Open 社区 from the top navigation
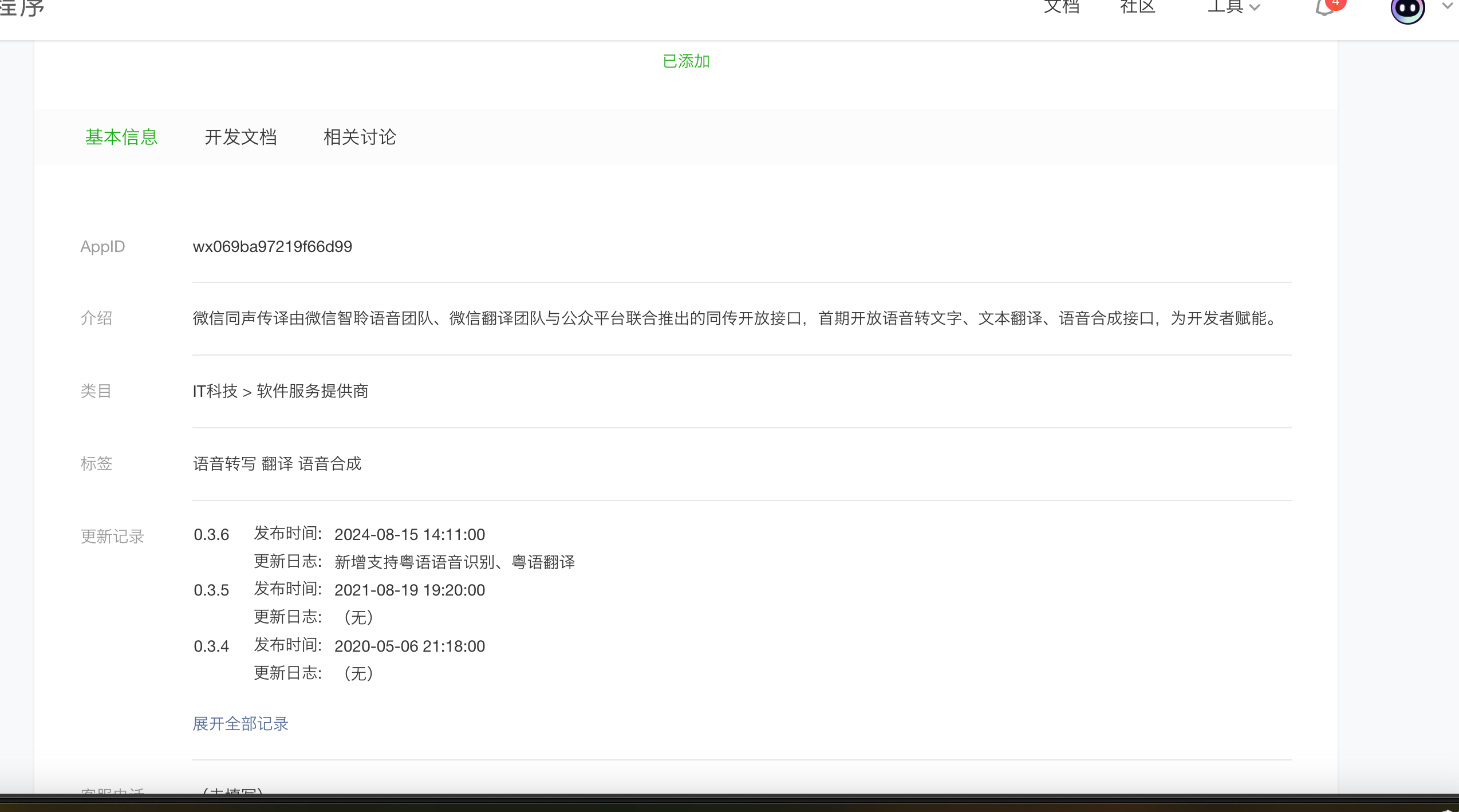Image resolution: width=1459 pixels, height=812 pixels. (x=1138, y=7)
